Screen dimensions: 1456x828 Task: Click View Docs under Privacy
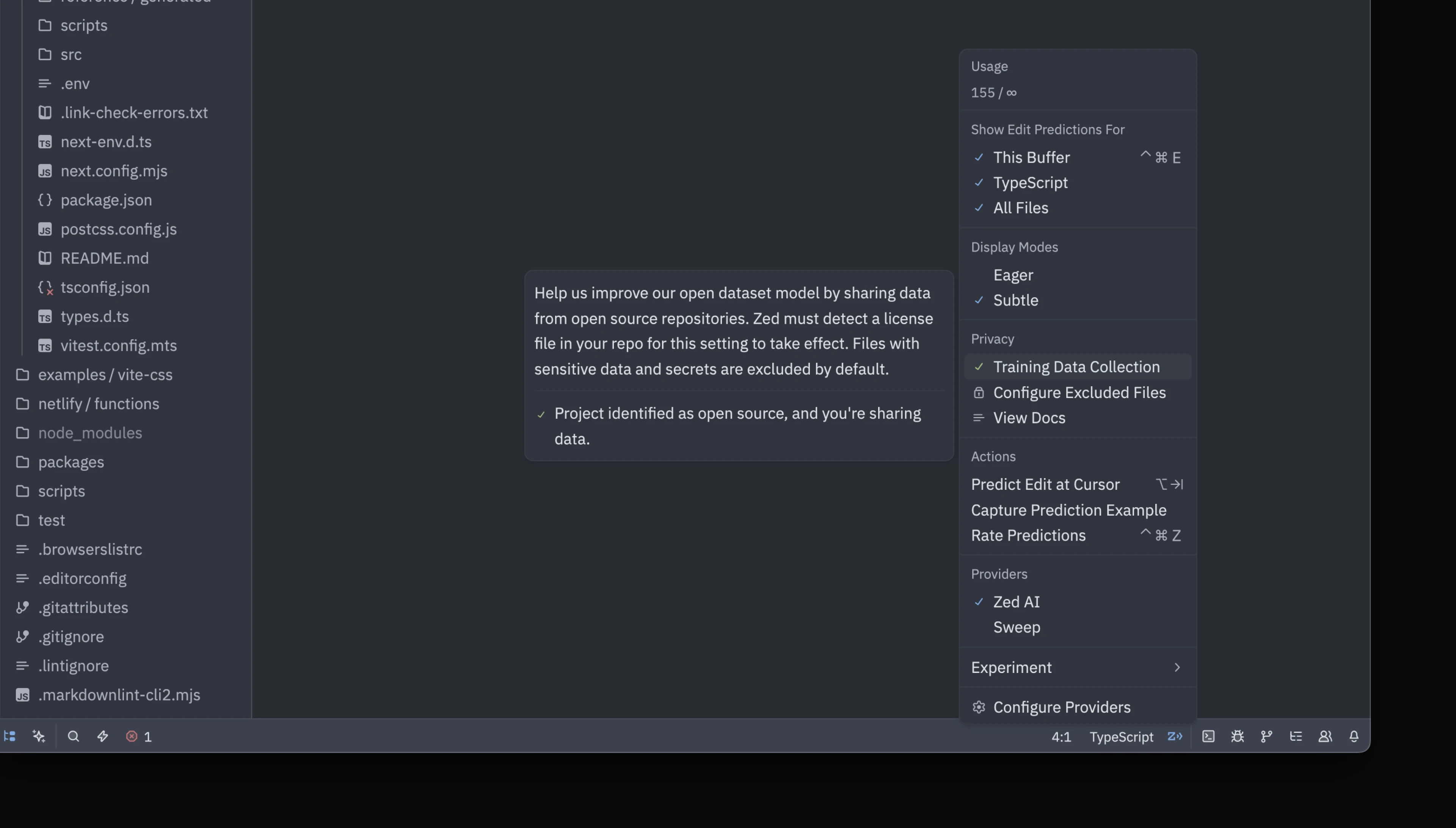click(x=1029, y=418)
